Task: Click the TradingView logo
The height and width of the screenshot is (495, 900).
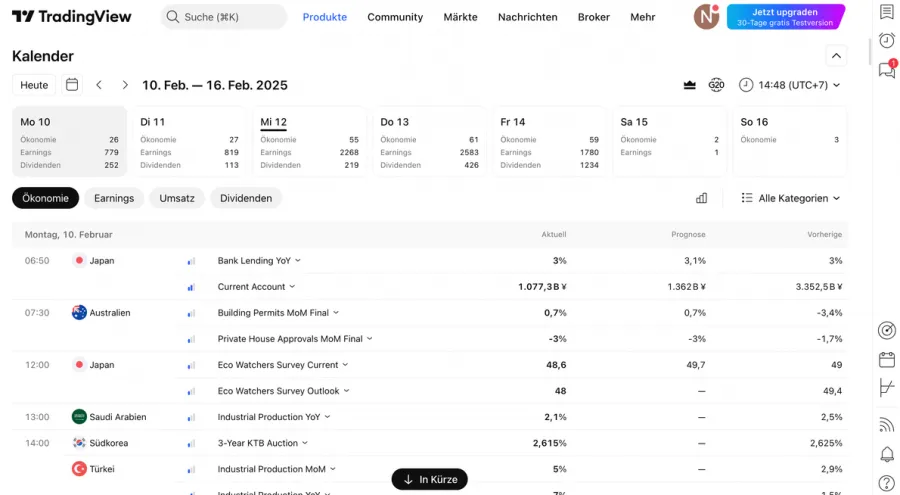Action: (x=72, y=17)
